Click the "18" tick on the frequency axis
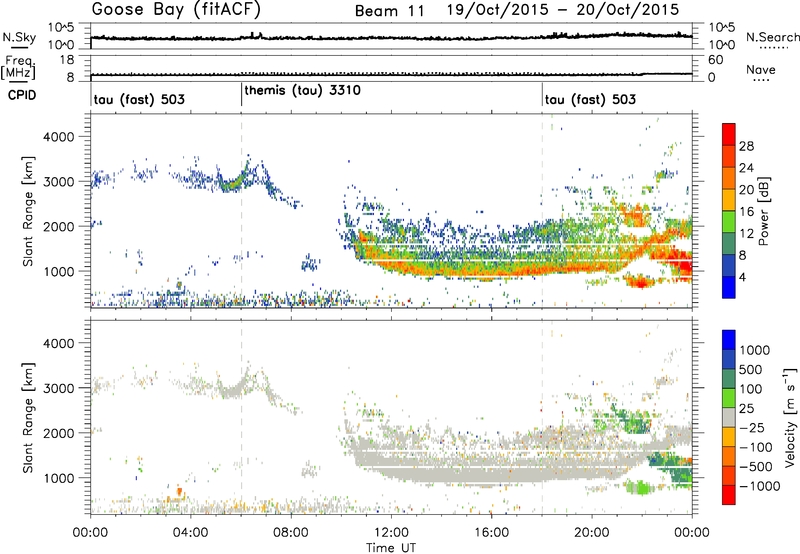The height and width of the screenshot is (554, 800). [x=67, y=60]
